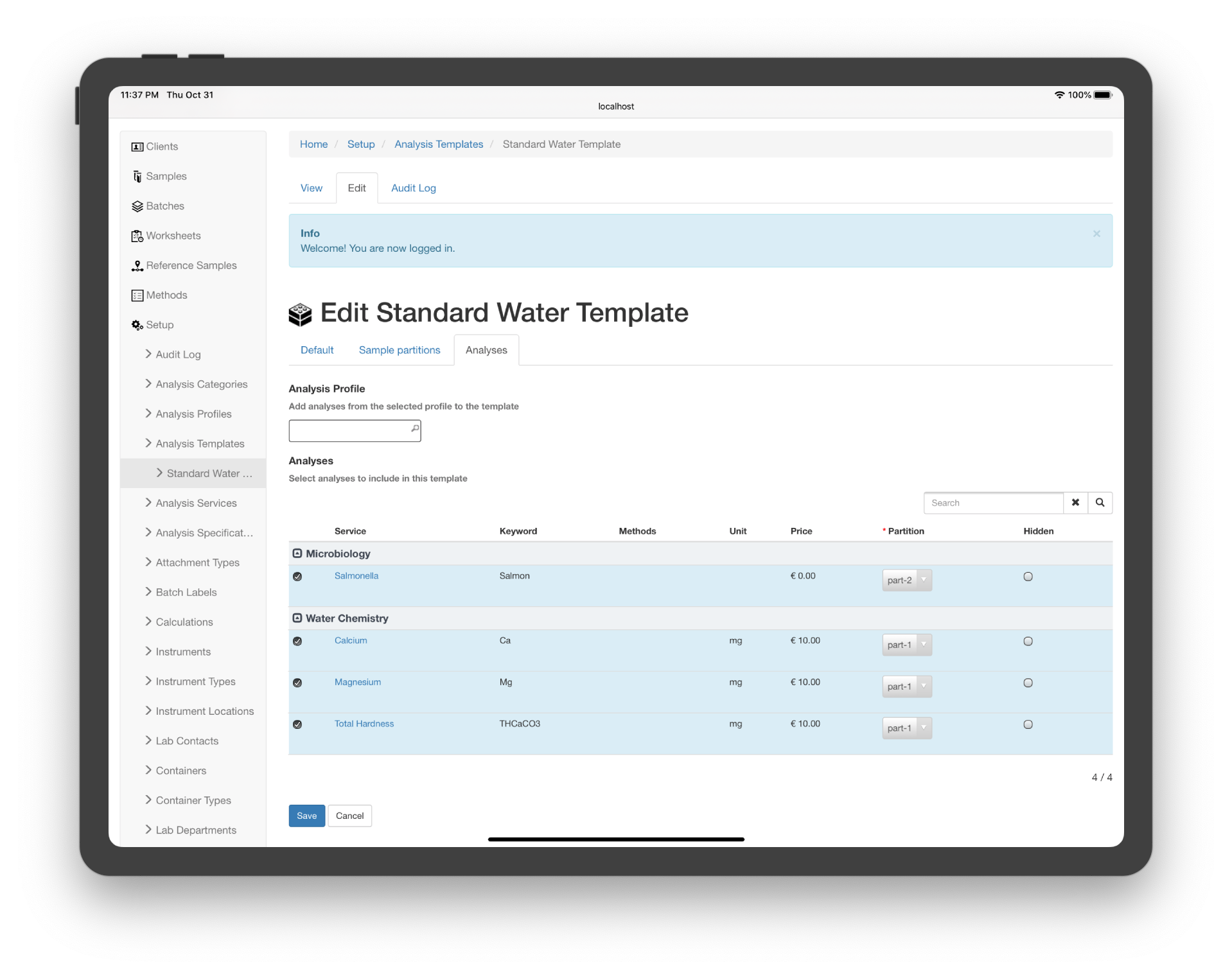This screenshot has width=1232, height=980.
Task: Open the Audit Log tab
Action: click(413, 188)
